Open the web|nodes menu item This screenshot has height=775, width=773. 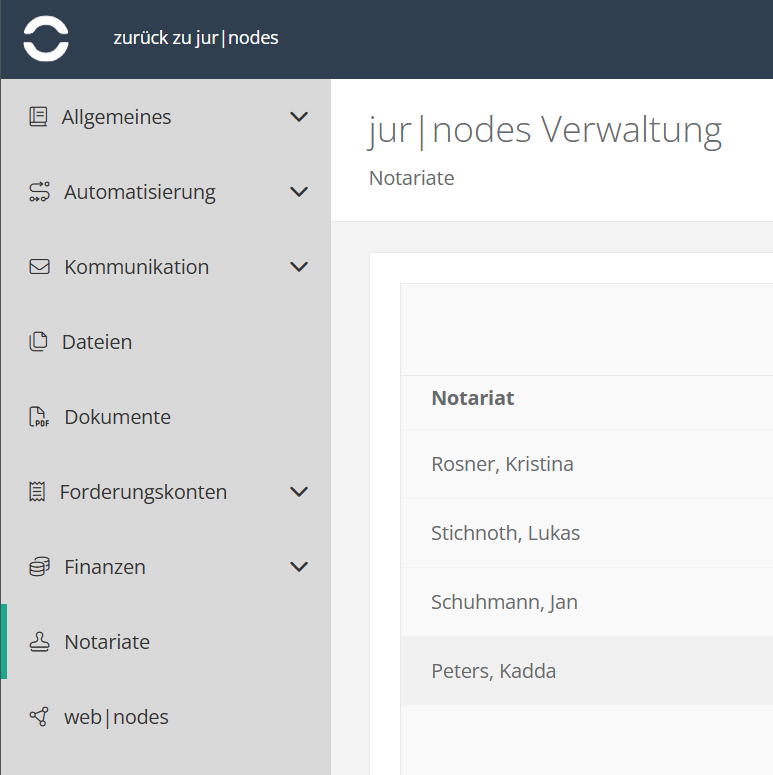point(116,717)
